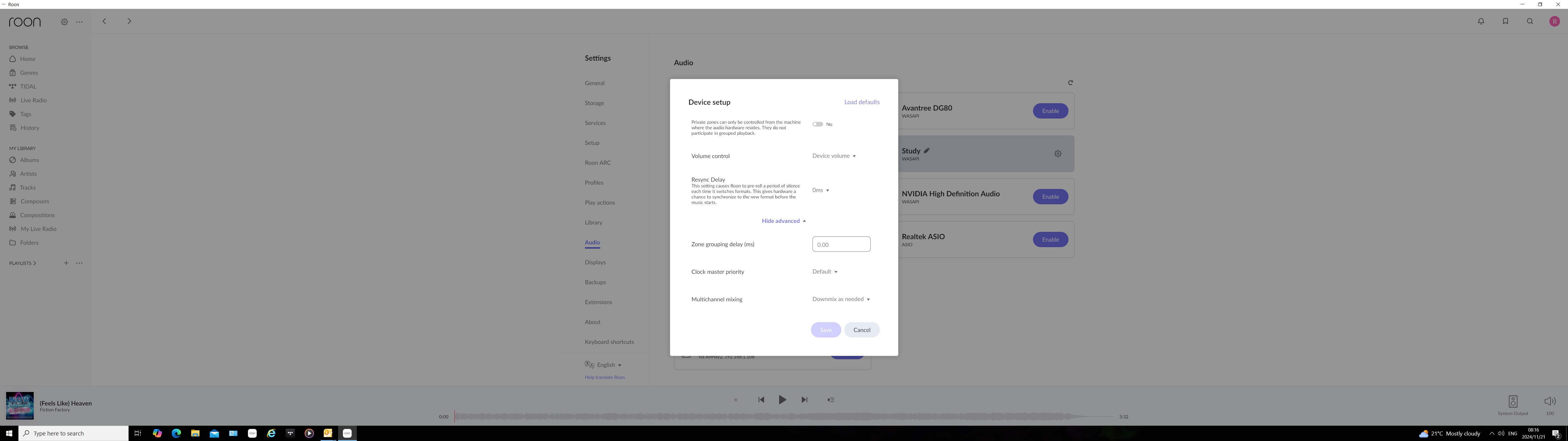Skip to previous track
The image size is (1568, 441).
click(x=761, y=400)
